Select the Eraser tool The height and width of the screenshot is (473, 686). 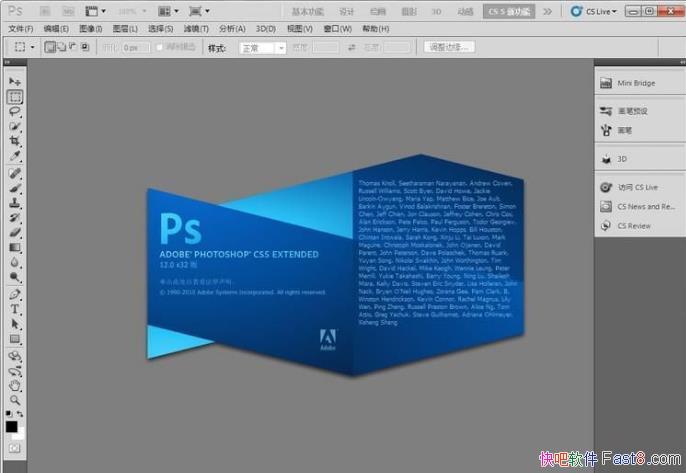14,232
